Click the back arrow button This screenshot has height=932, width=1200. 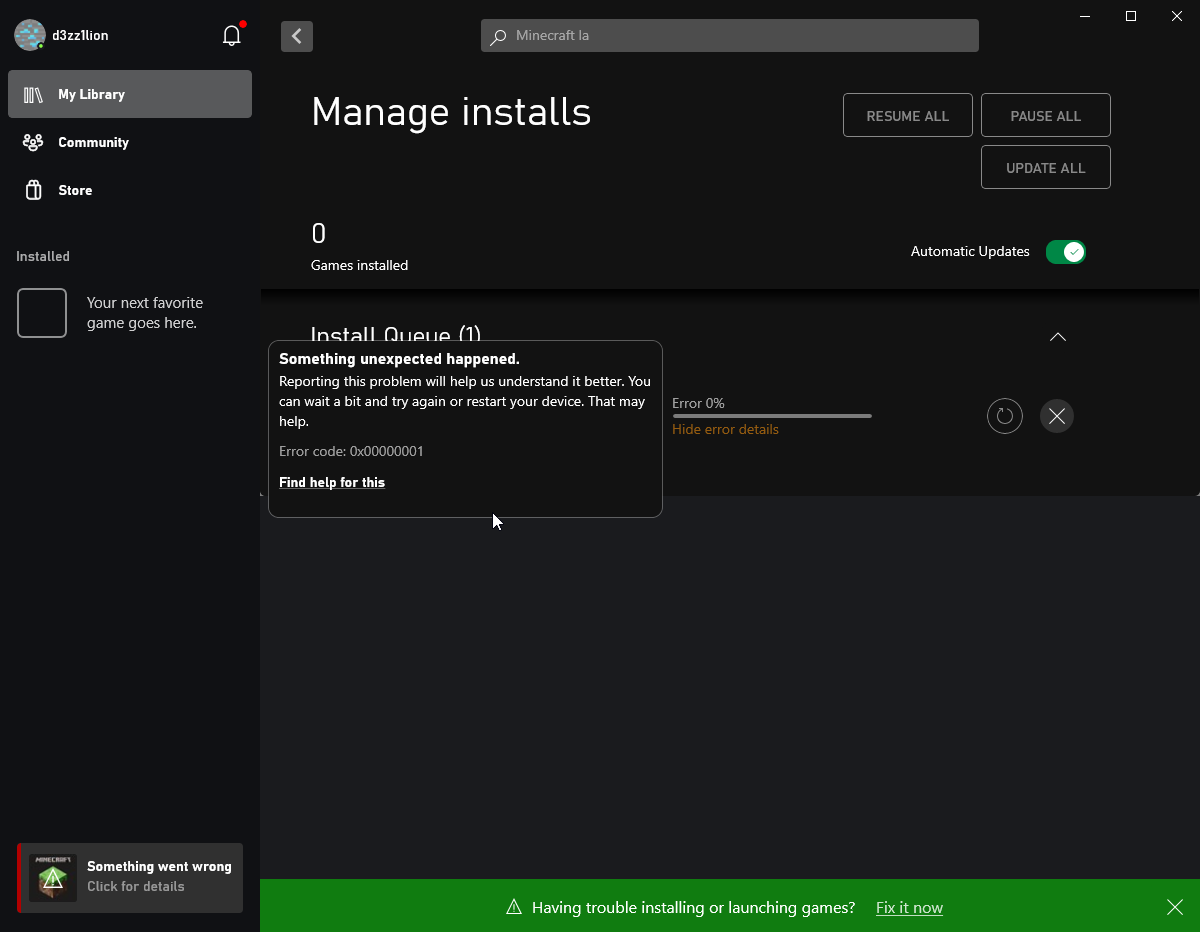coord(297,36)
